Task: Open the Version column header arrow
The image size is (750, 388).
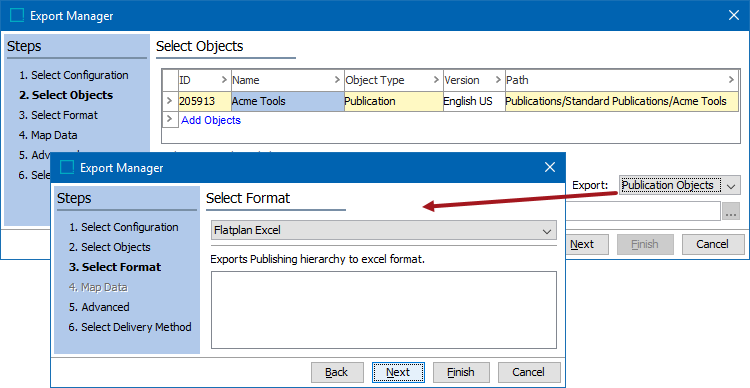Action: 498,79
